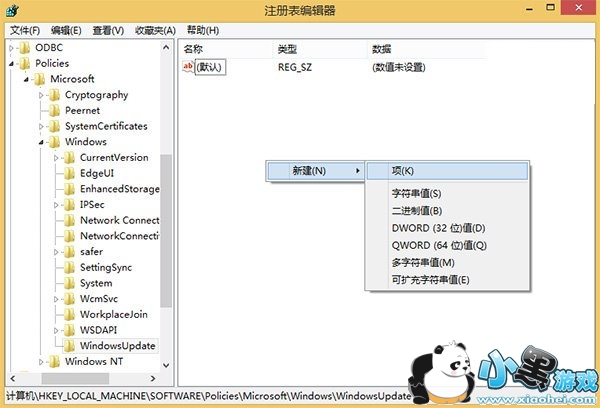Expand the WcmSvc tree node
Screen dimensions: 600x408
56,299
